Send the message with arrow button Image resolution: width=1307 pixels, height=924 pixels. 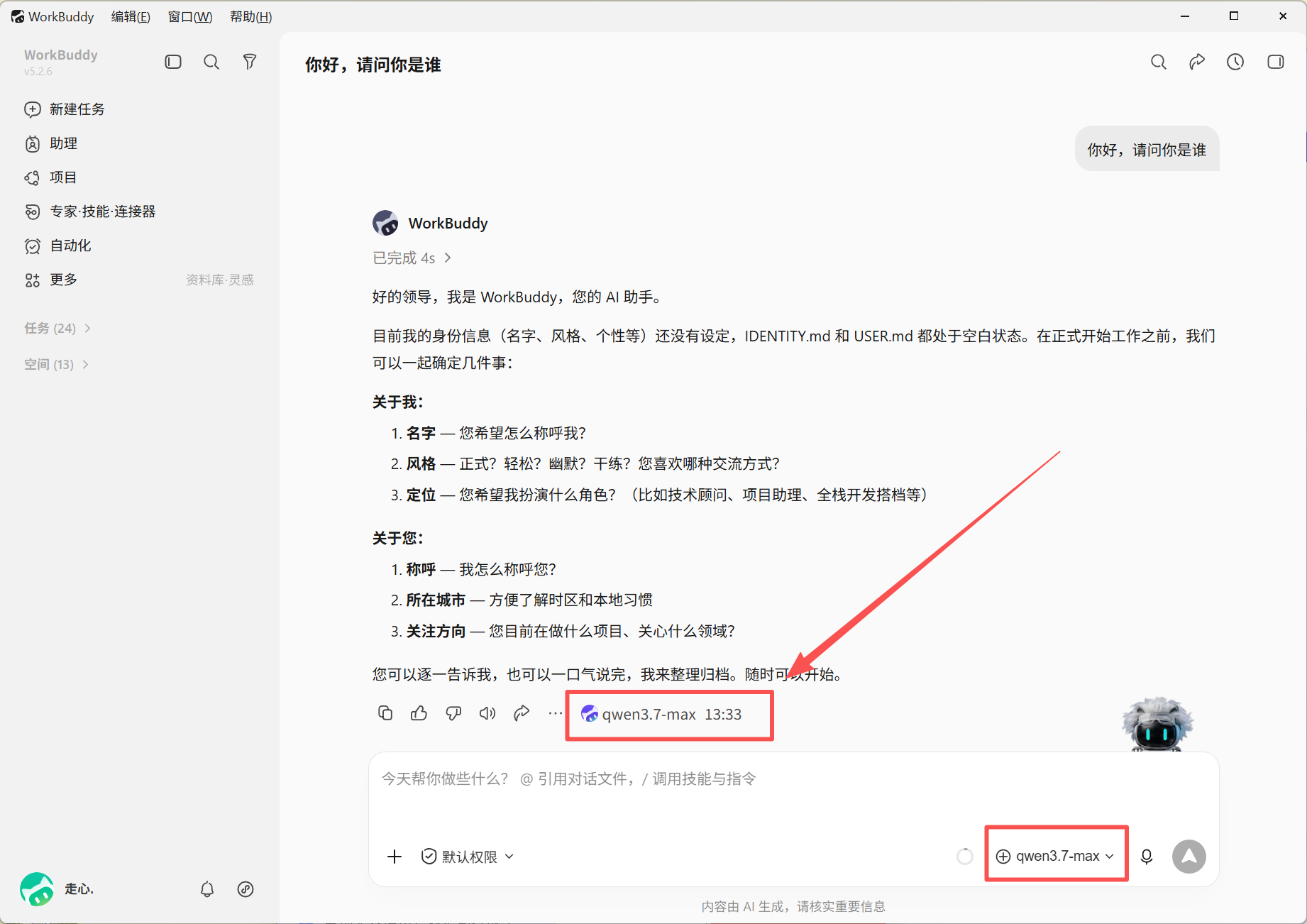coord(1189,857)
